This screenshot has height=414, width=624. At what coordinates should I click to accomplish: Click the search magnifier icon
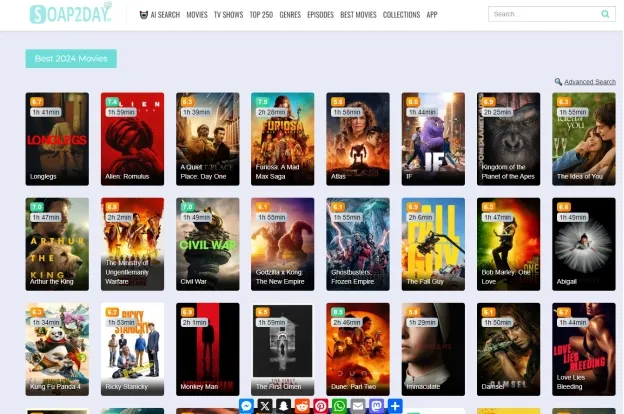[605, 14]
